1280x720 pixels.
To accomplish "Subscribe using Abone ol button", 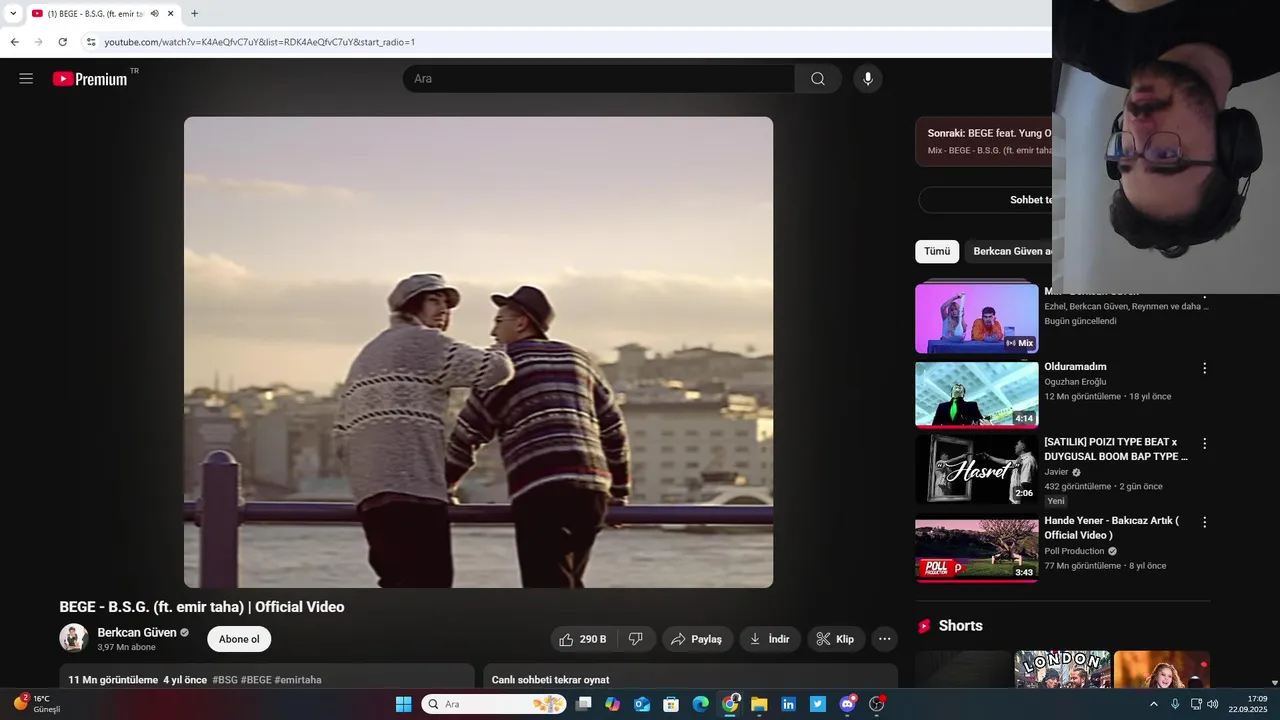I will coord(239,639).
